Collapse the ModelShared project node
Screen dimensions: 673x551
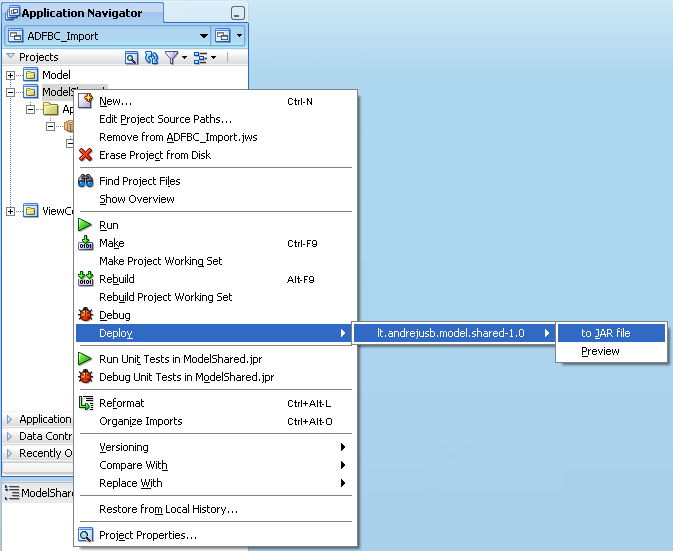point(10,92)
